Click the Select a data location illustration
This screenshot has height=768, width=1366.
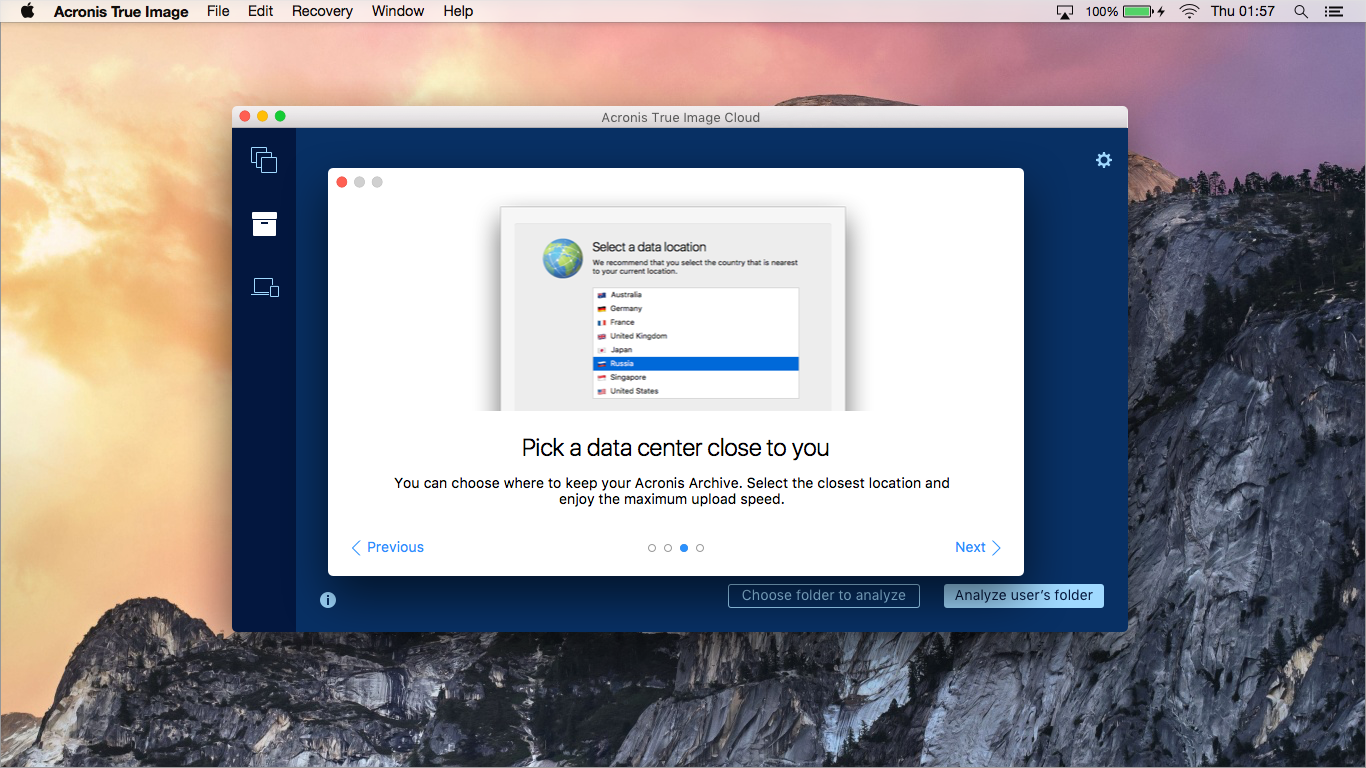[673, 309]
